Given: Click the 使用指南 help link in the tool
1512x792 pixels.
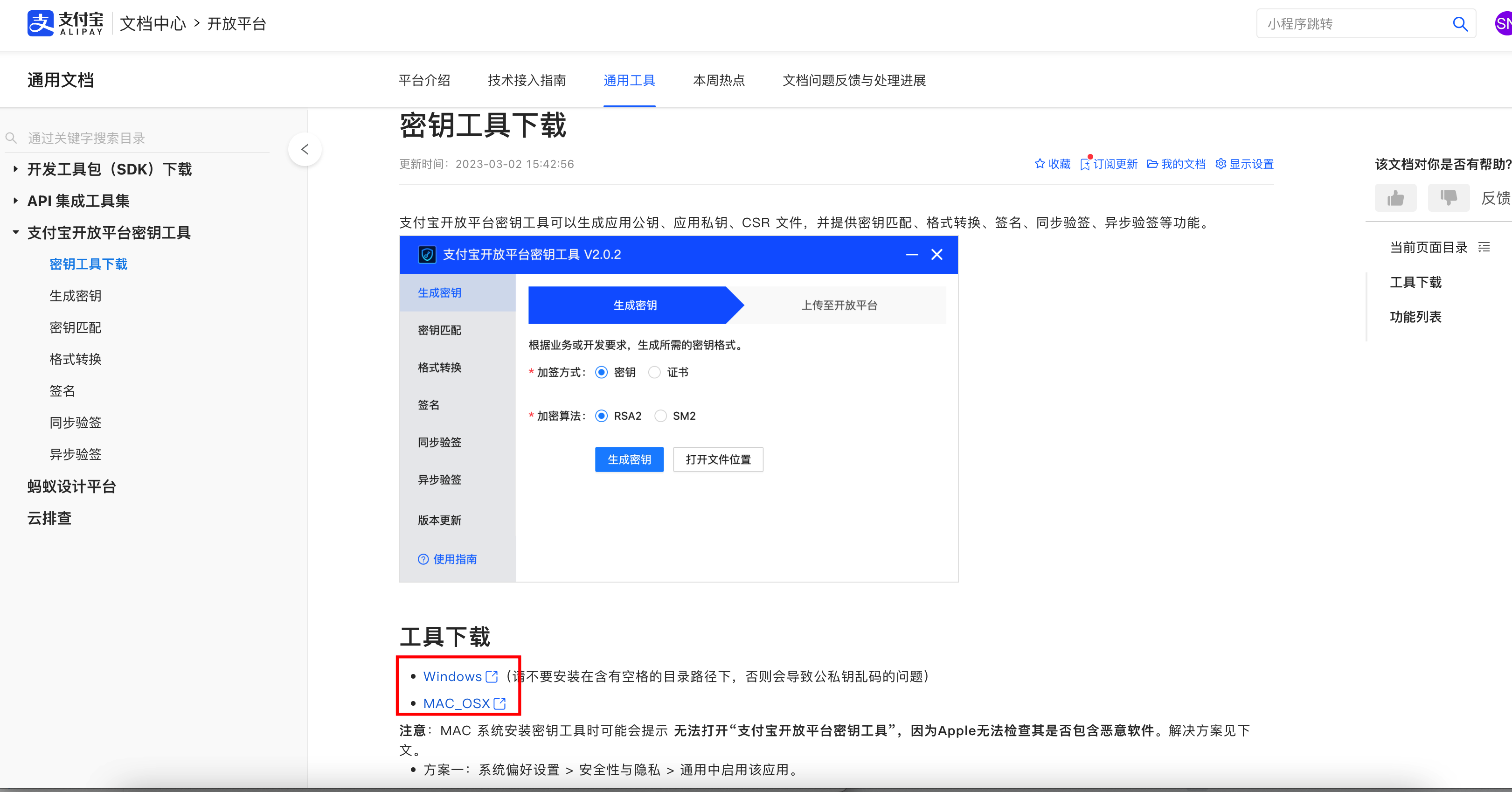Looking at the screenshot, I should (447, 559).
